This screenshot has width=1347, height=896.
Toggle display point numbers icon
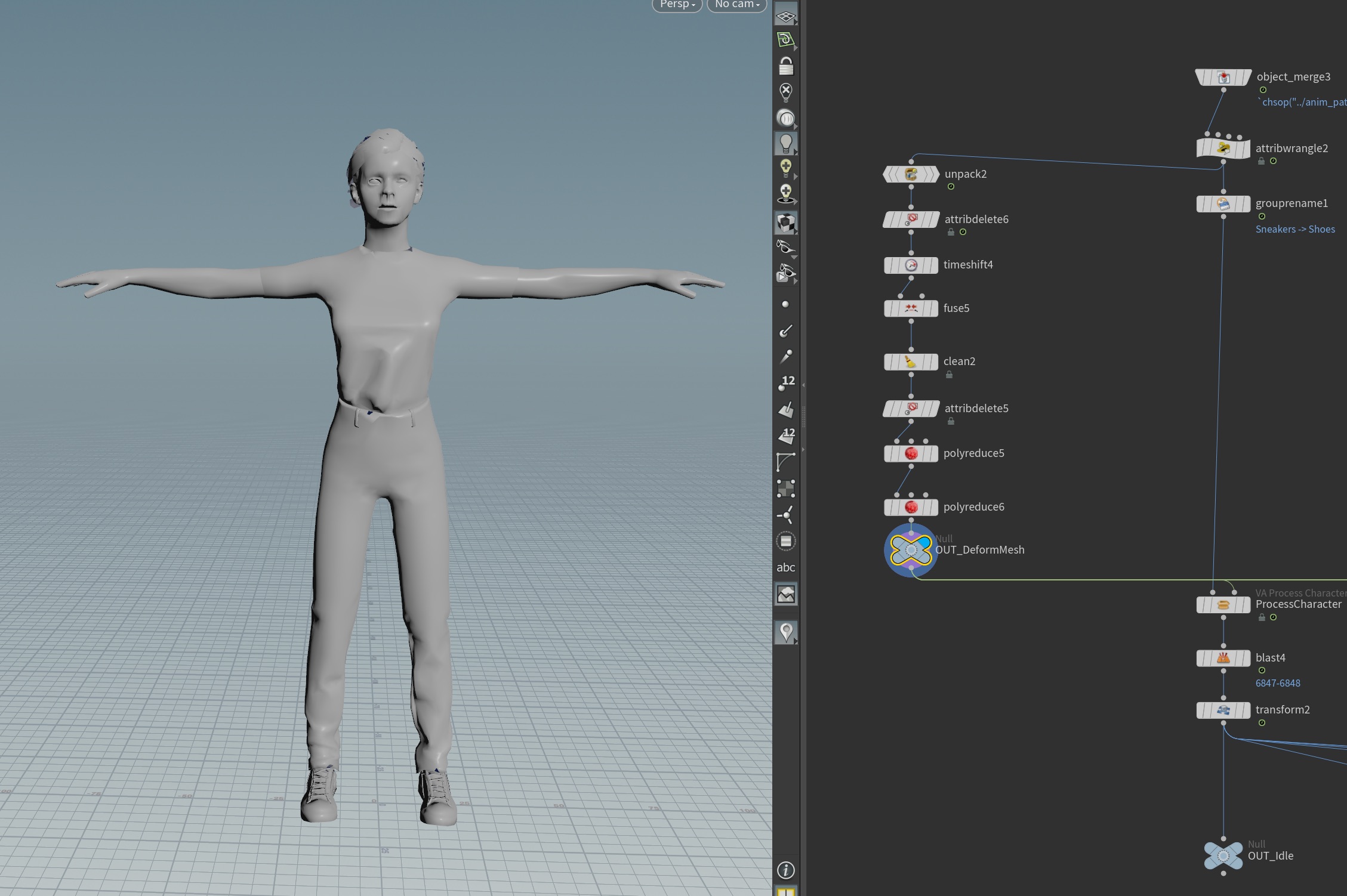[x=786, y=383]
